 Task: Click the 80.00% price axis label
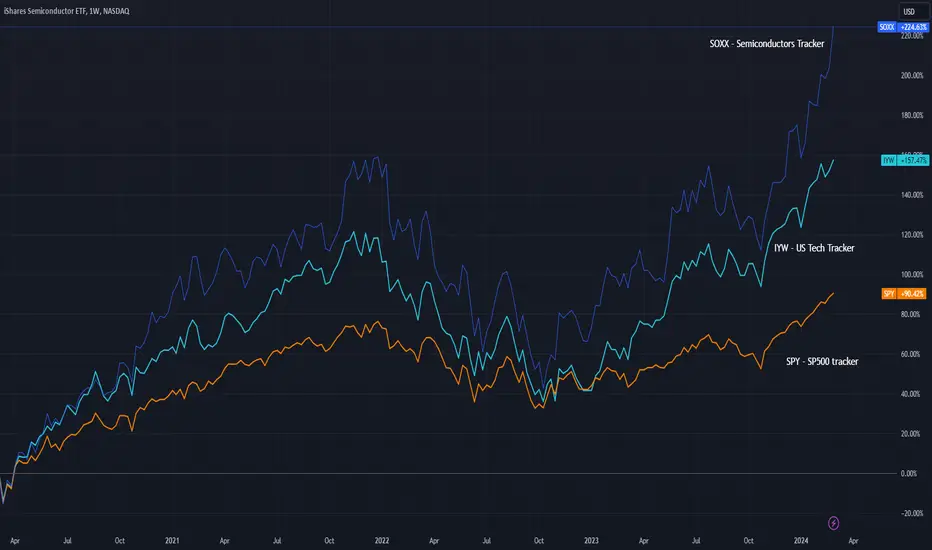(910, 315)
